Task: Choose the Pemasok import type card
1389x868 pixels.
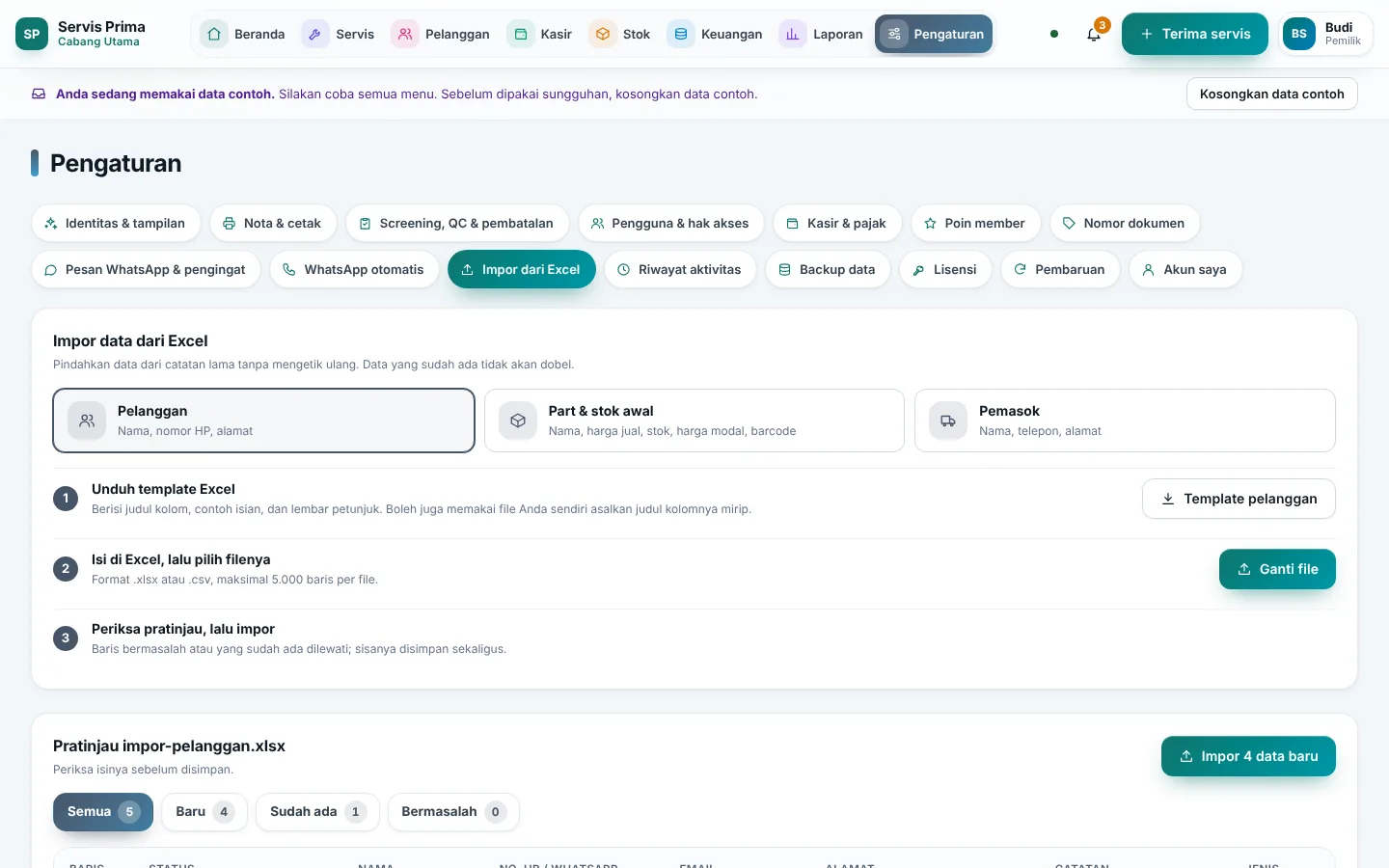Action: tap(1125, 420)
